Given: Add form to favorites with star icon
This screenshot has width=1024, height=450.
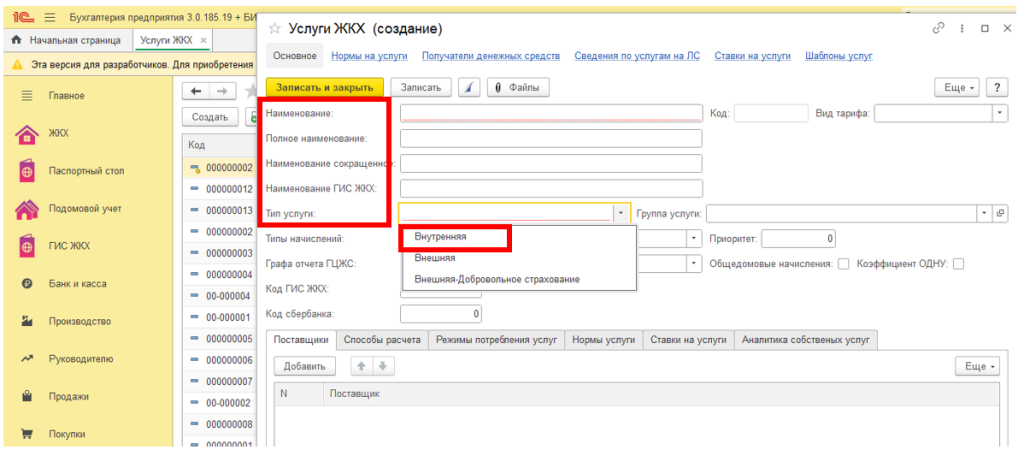Looking at the screenshot, I should coord(275,29).
